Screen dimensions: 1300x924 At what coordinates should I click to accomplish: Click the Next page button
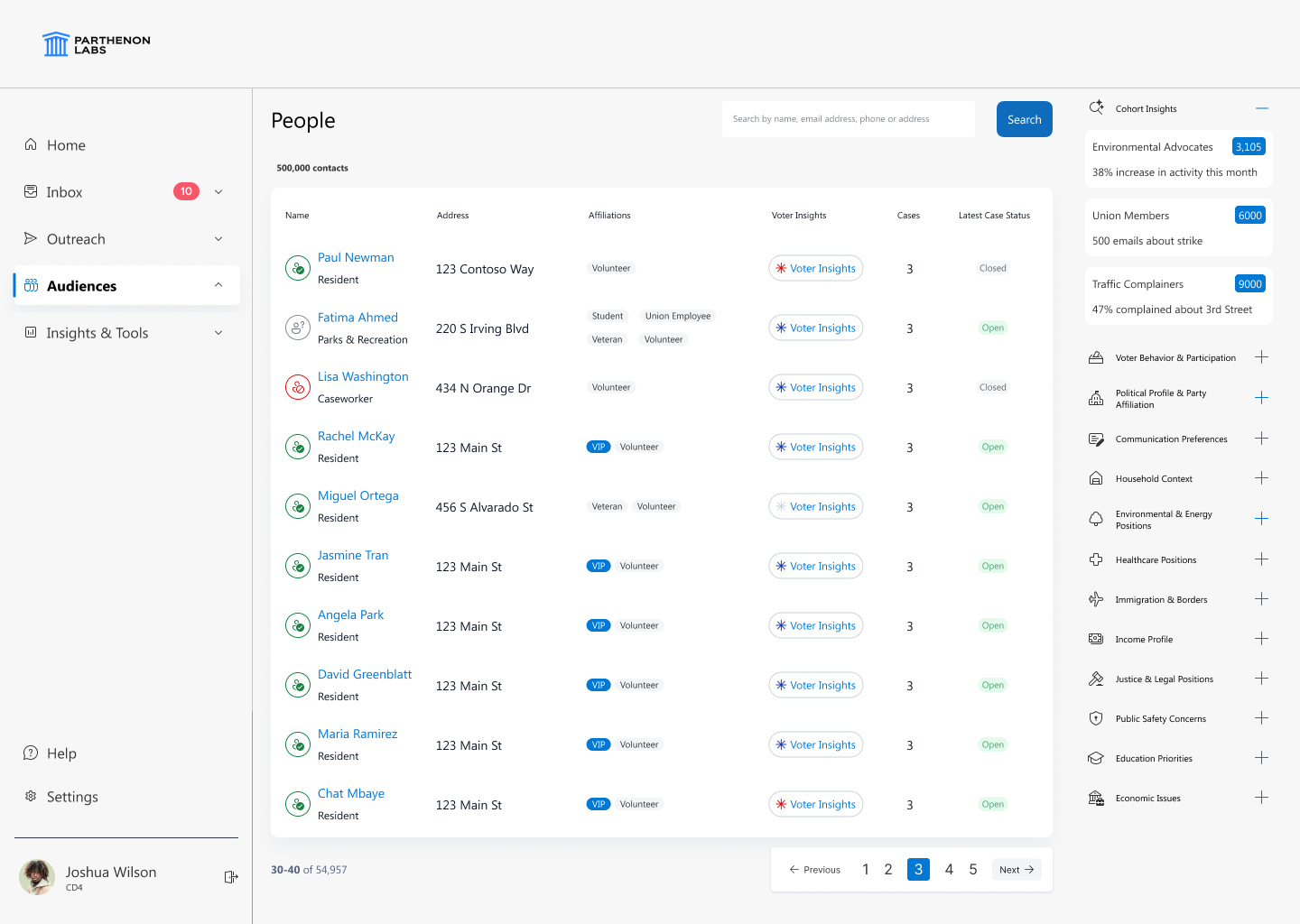click(x=1017, y=869)
